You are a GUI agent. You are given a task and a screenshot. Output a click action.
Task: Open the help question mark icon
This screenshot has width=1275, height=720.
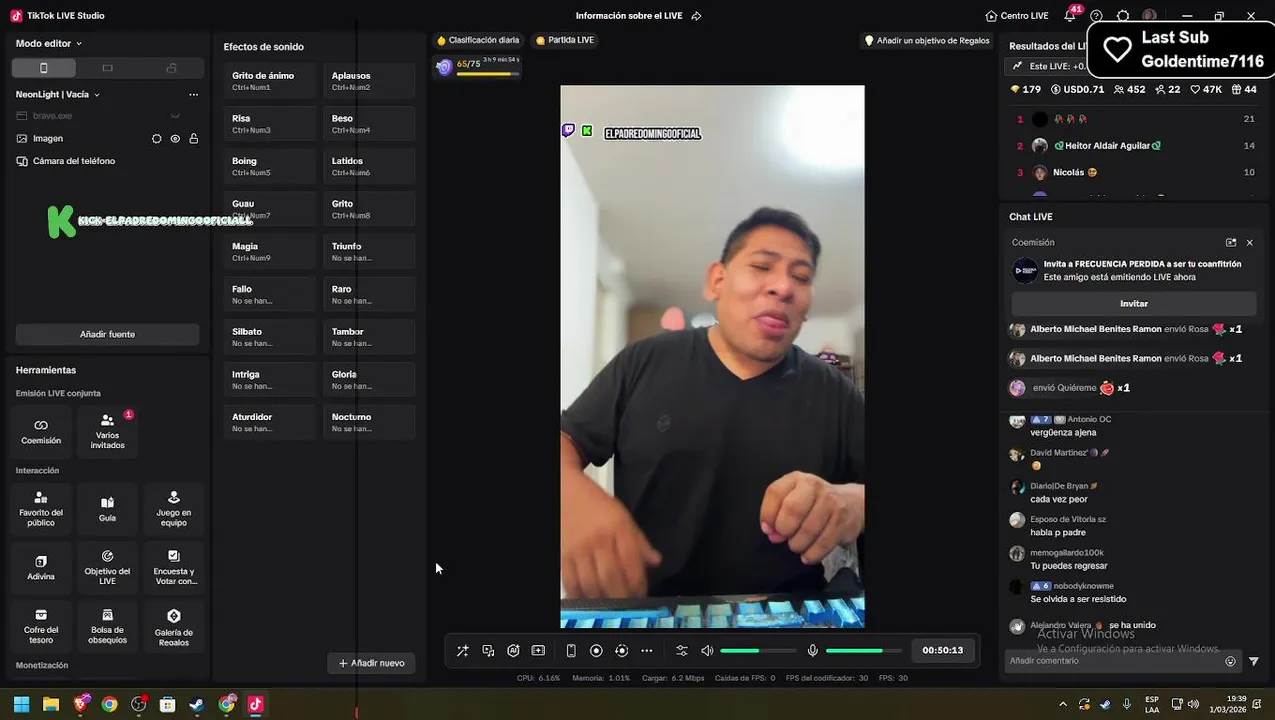[x=1097, y=16]
